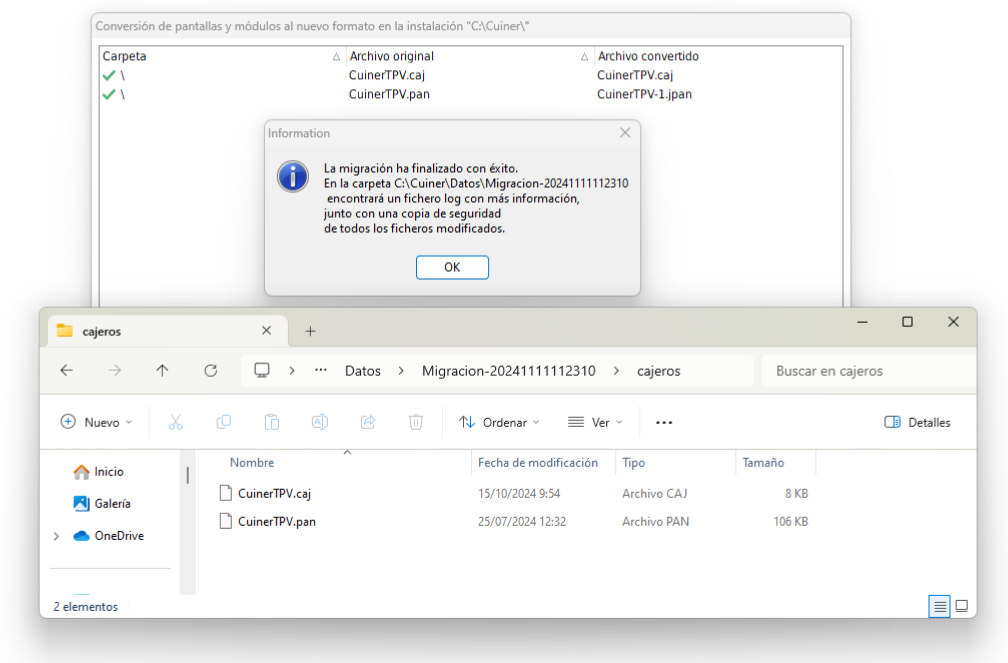Sort files by Tamaño column
The image size is (1008, 663).
point(763,463)
